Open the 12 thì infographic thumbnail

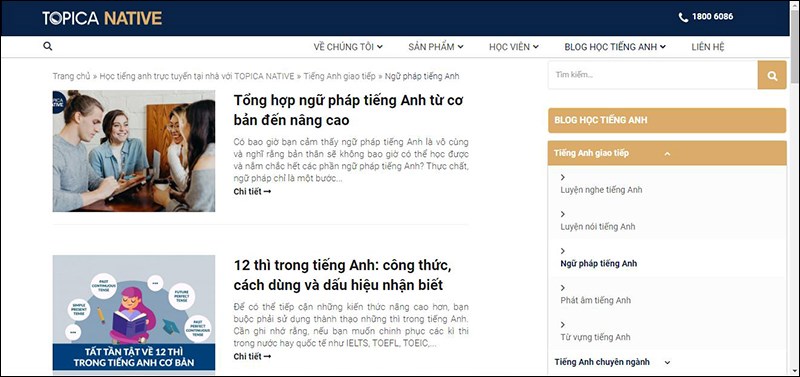134,315
